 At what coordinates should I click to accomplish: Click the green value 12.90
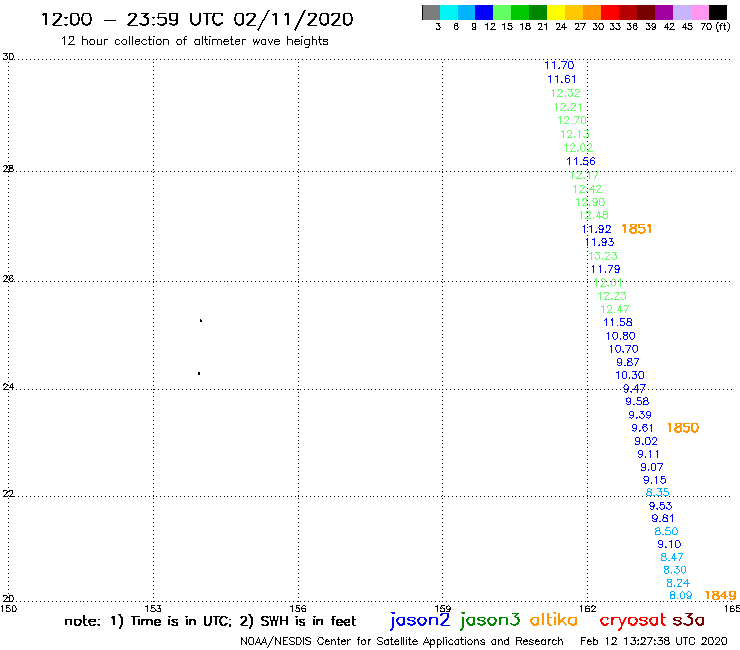coord(590,203)
